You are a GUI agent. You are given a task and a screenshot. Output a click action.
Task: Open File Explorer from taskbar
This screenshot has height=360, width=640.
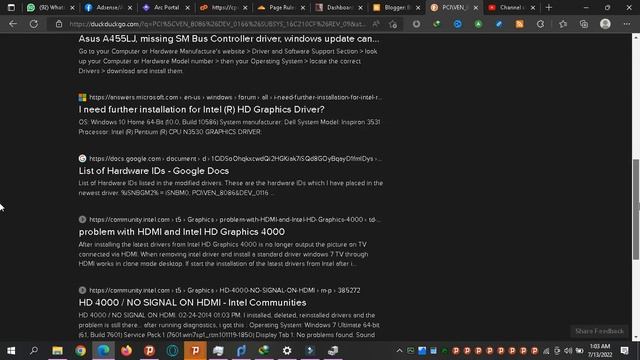point(57,351)
